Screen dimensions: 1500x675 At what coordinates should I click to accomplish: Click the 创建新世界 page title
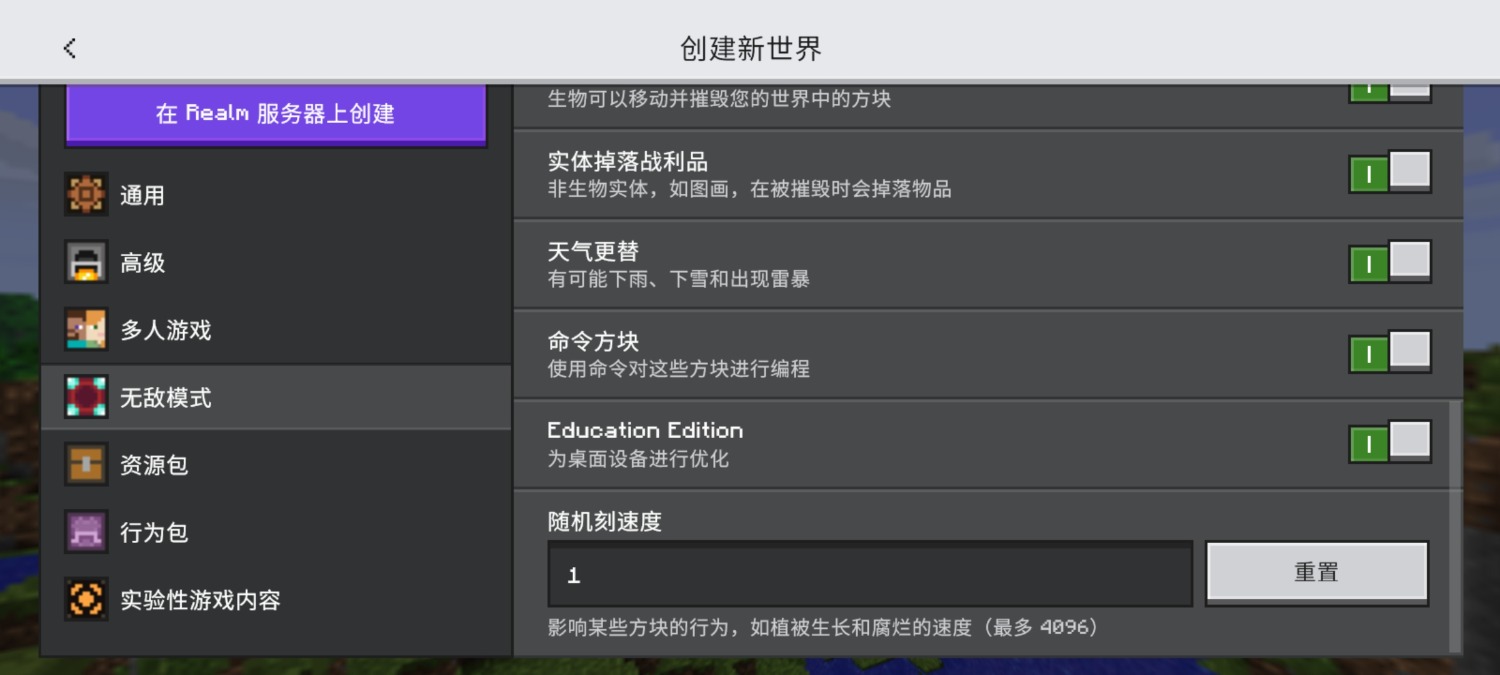pyautogui.click(x=751, y=48)
